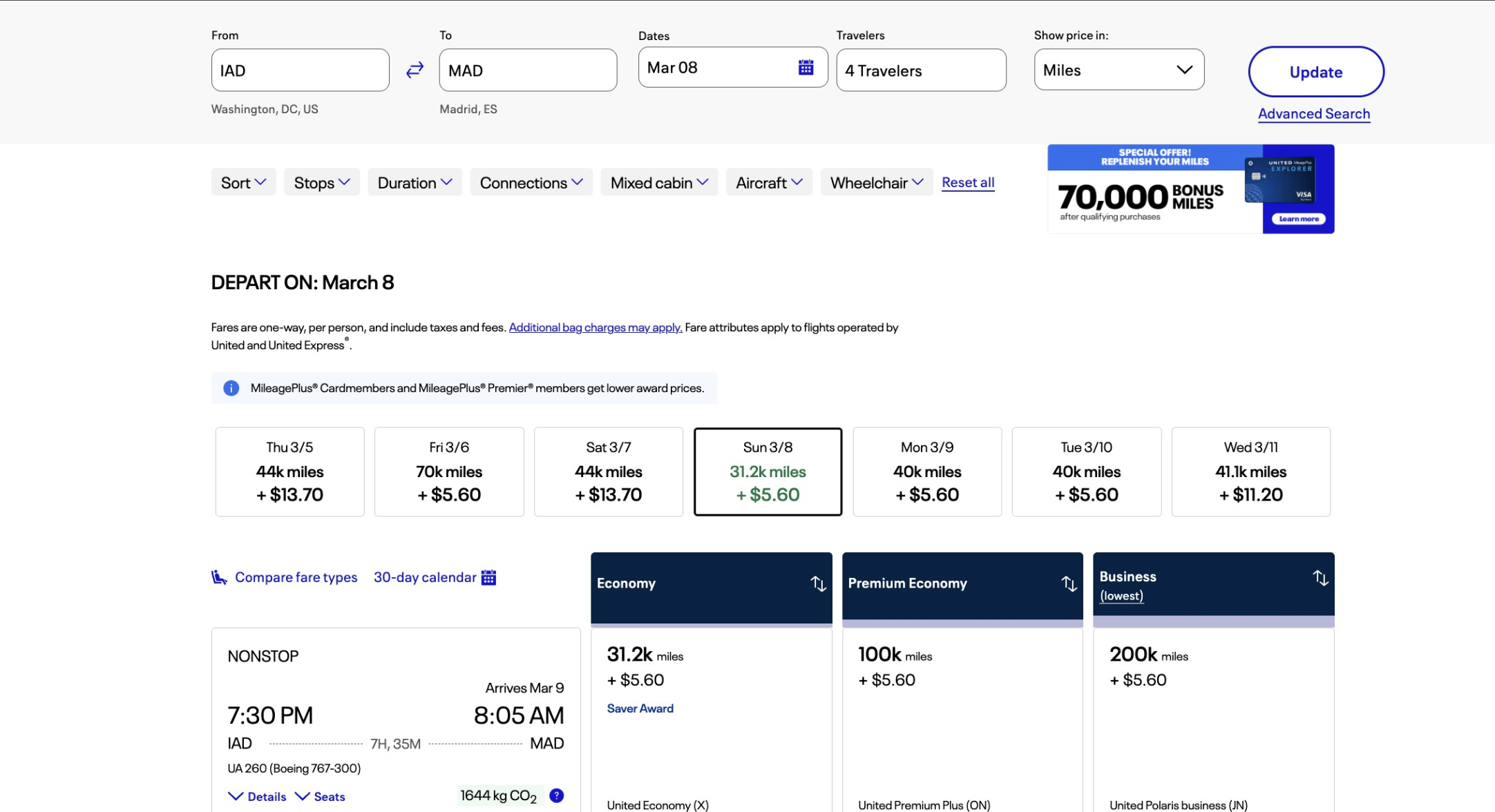The height and width of the screenshot is (812, 1495).
Task: Expand the Show price in Miles dropdown
Action: pyautogui.click(x=1118, y=70)
